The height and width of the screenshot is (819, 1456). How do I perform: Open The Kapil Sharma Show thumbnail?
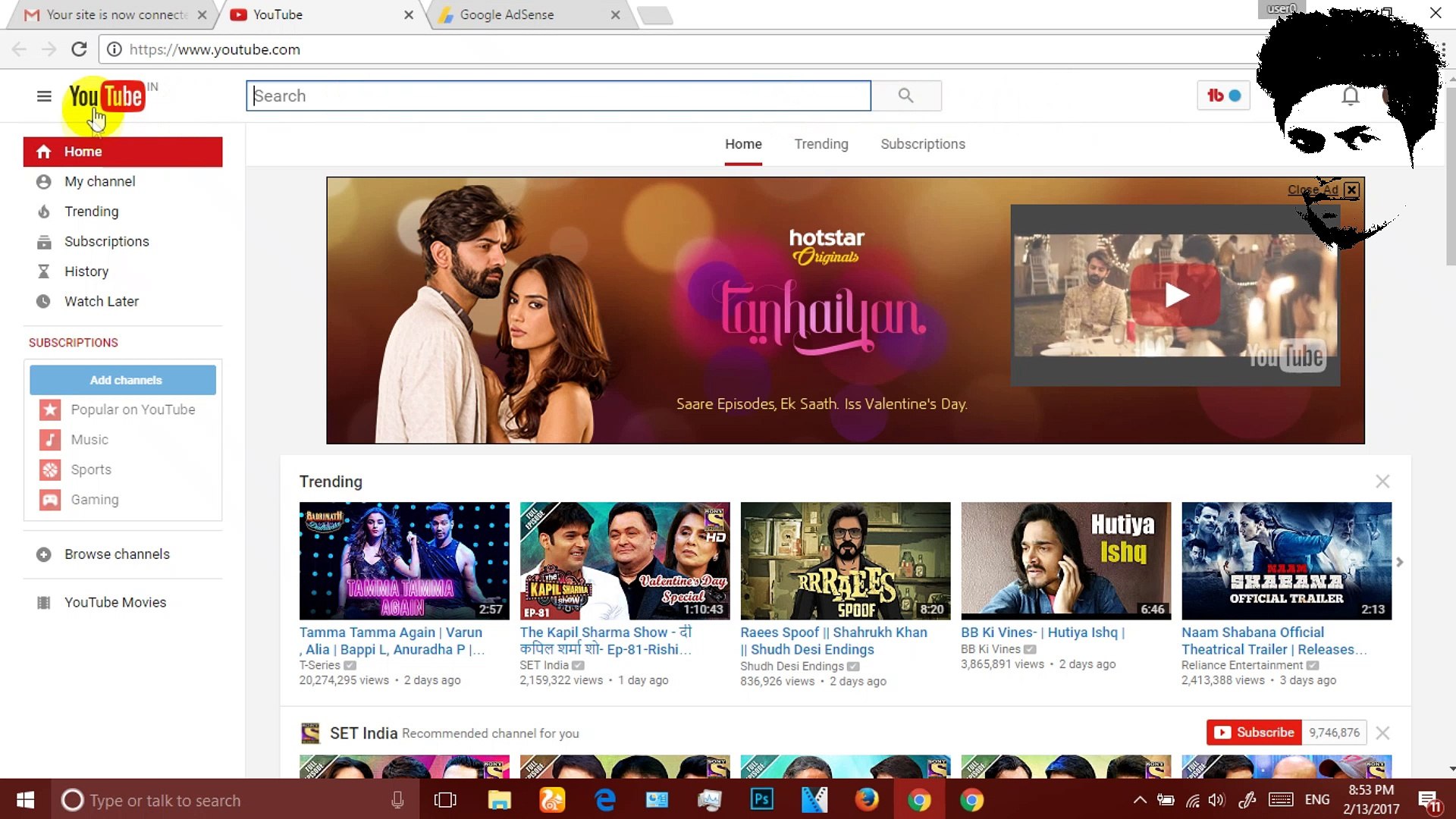tap(625, 560)
